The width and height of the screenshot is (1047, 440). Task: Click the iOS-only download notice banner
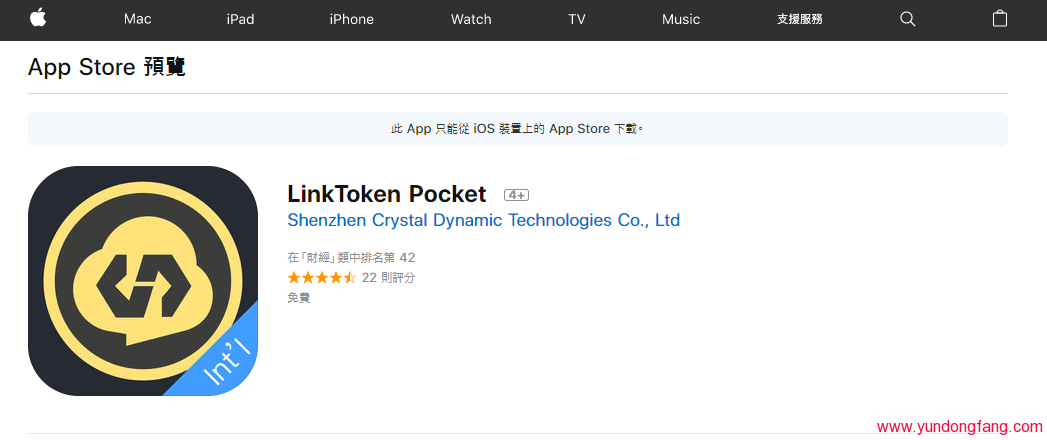click(517, 129)
